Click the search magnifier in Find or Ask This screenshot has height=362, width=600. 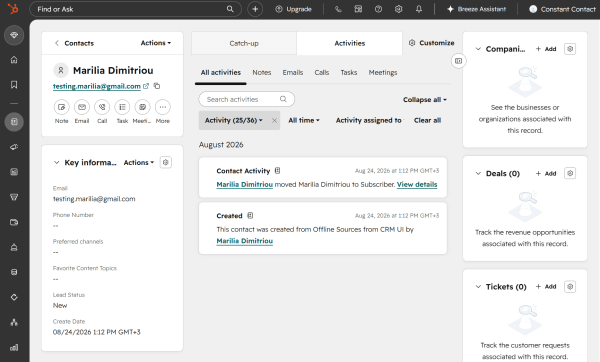(x=230, y=9)
